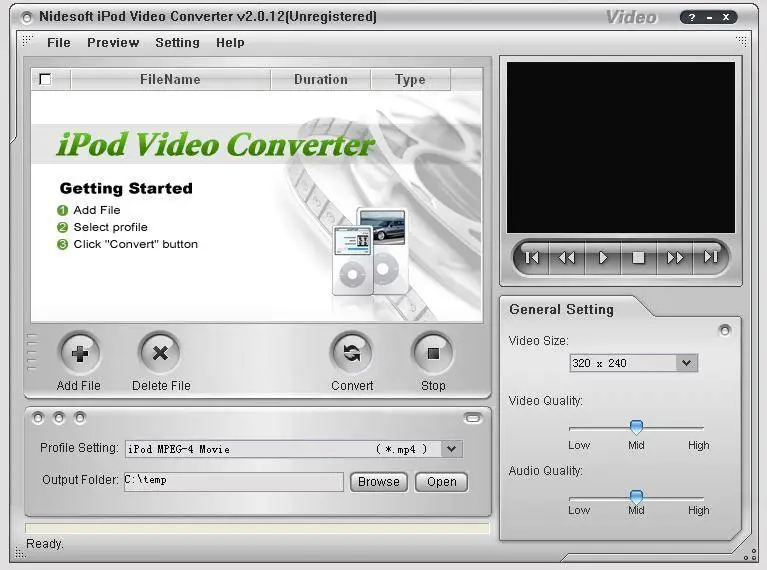Play the preview video
Screen dimensions: 767x570
coord(603,257)
